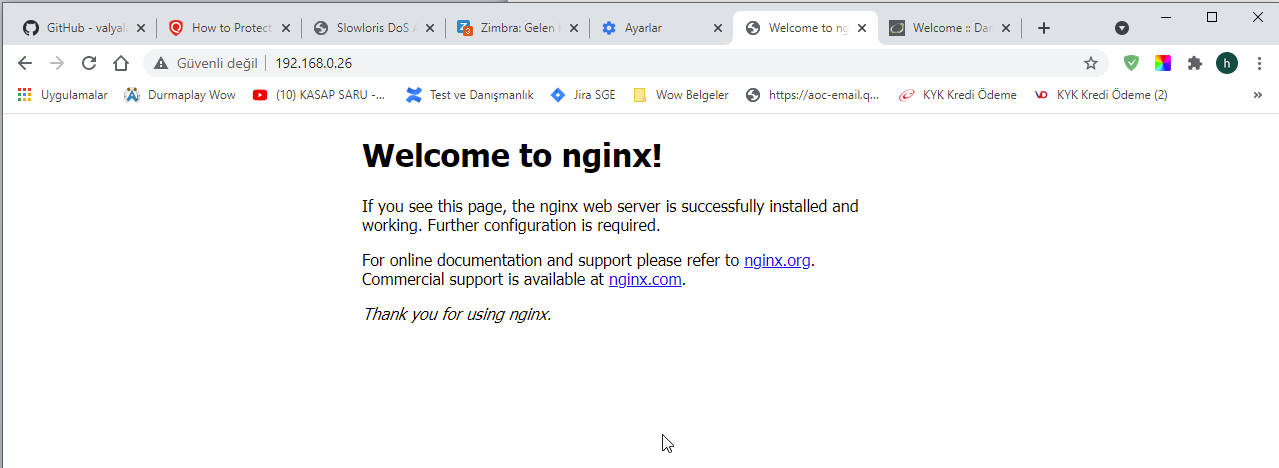
Task: Select the Welcome :: Dan tab
Action: click(x=948, y=28)
